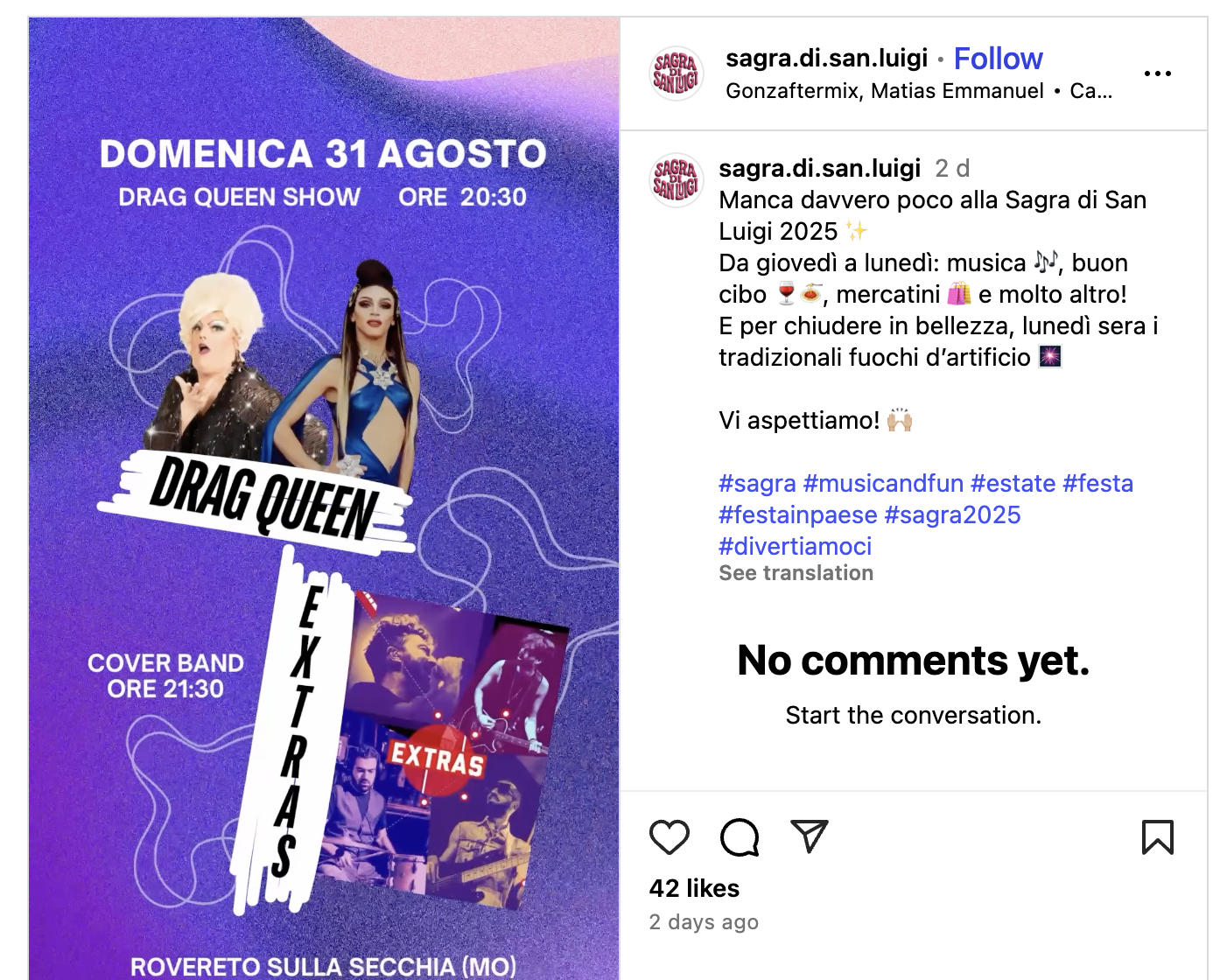Image resolution: width=1227 pixels, height=980 pixels.
Task: Open the #divertiamoci hashtag
Action: tap(795, 546)
